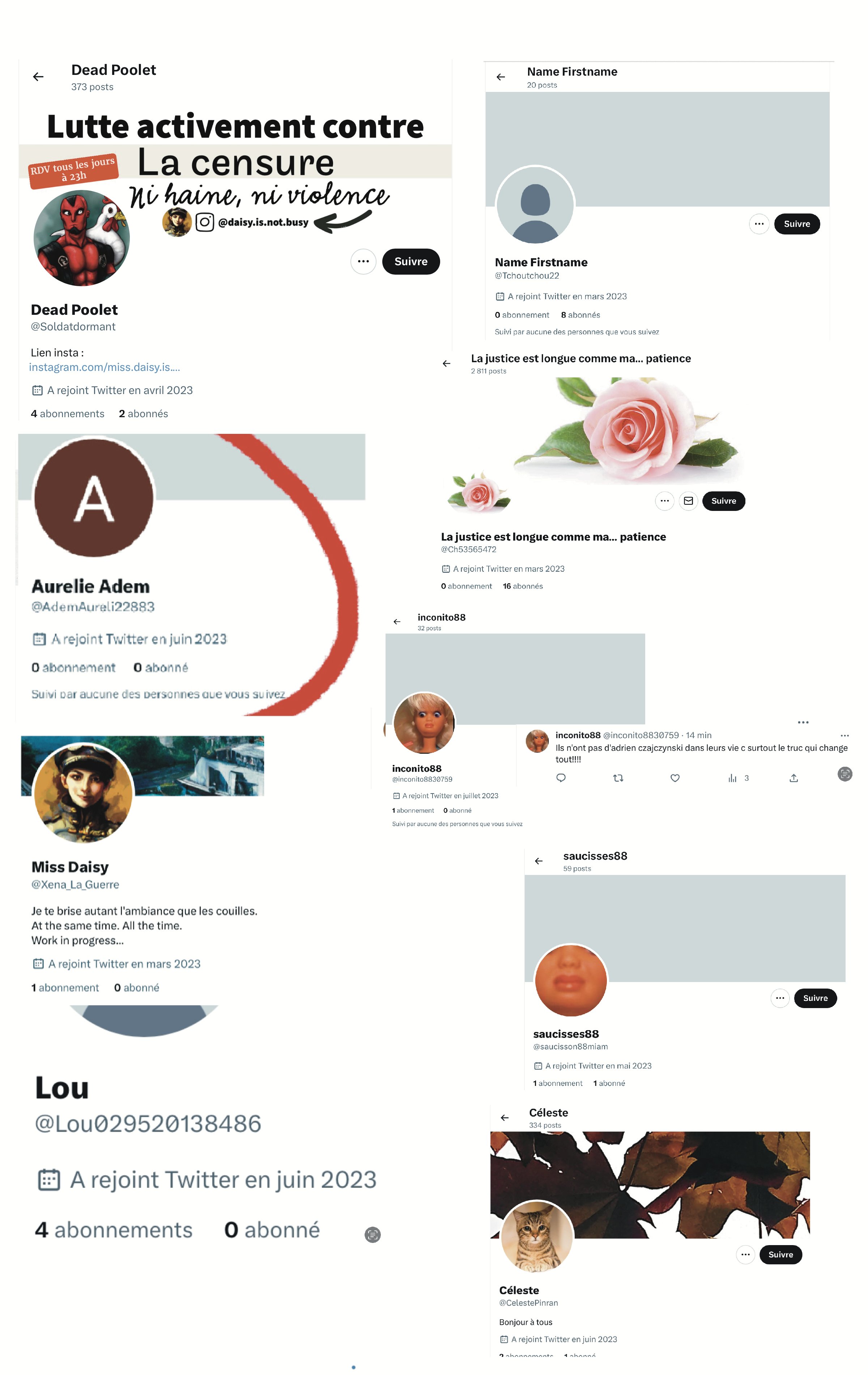Open Dead Poolet abonnés list
868x1375 pixels.
[x=143, y=414]
